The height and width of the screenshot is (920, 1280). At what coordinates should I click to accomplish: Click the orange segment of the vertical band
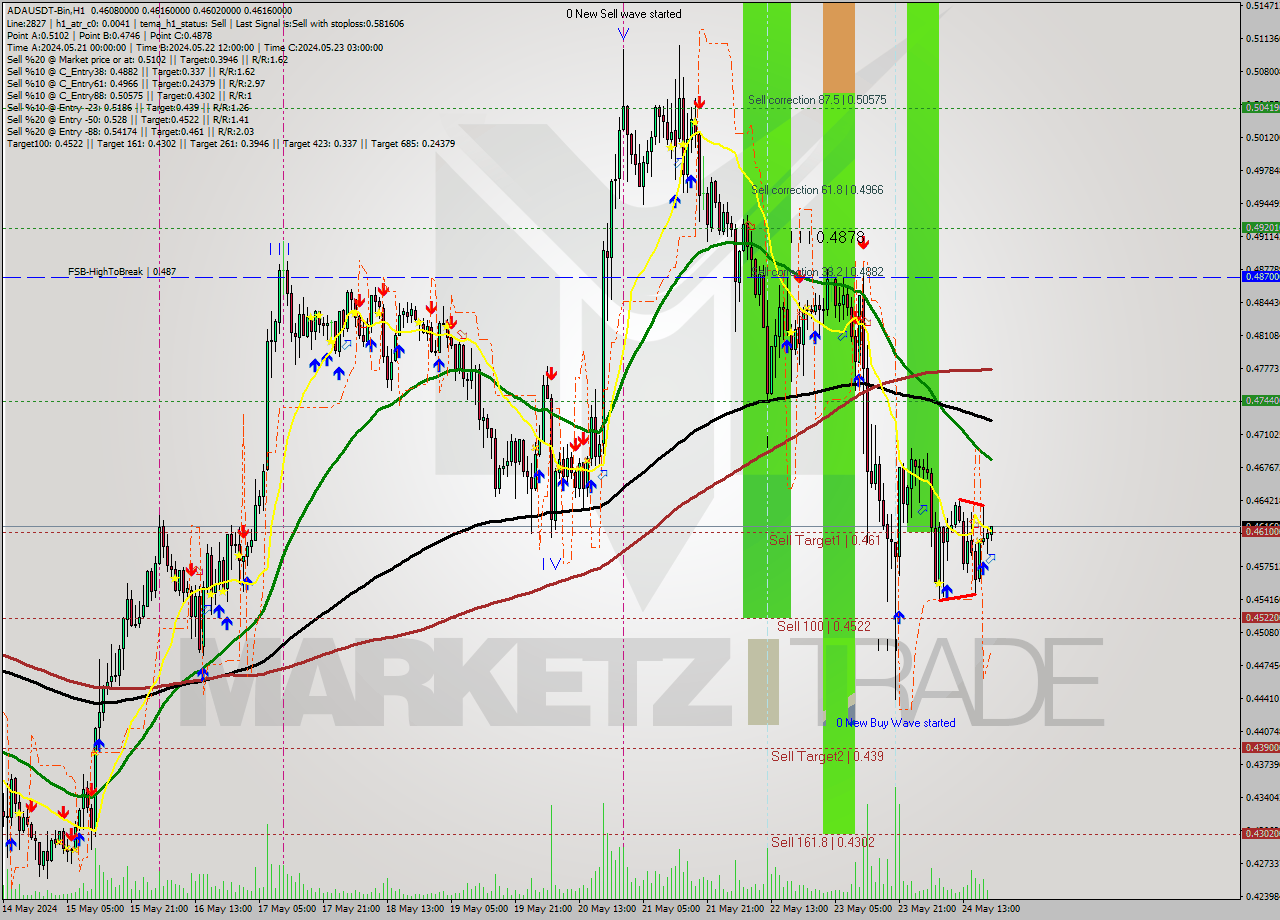[839, 48]
